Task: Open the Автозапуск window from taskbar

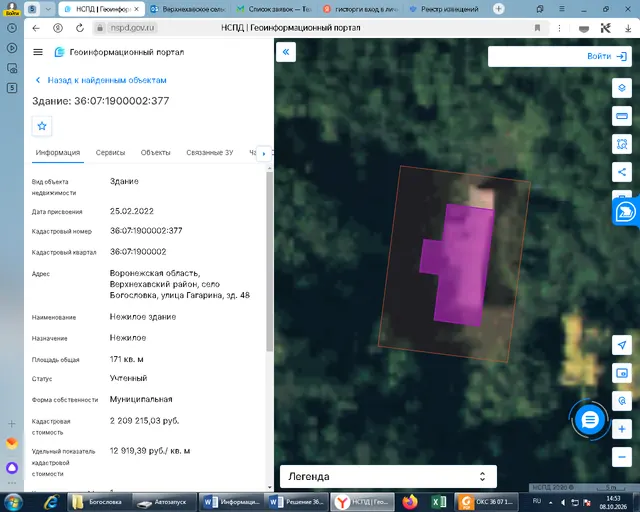Action: 164,502
